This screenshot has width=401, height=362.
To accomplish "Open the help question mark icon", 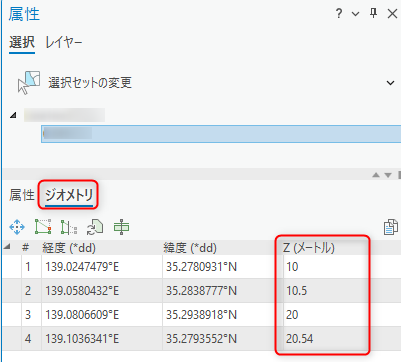I will click(339, 14).
